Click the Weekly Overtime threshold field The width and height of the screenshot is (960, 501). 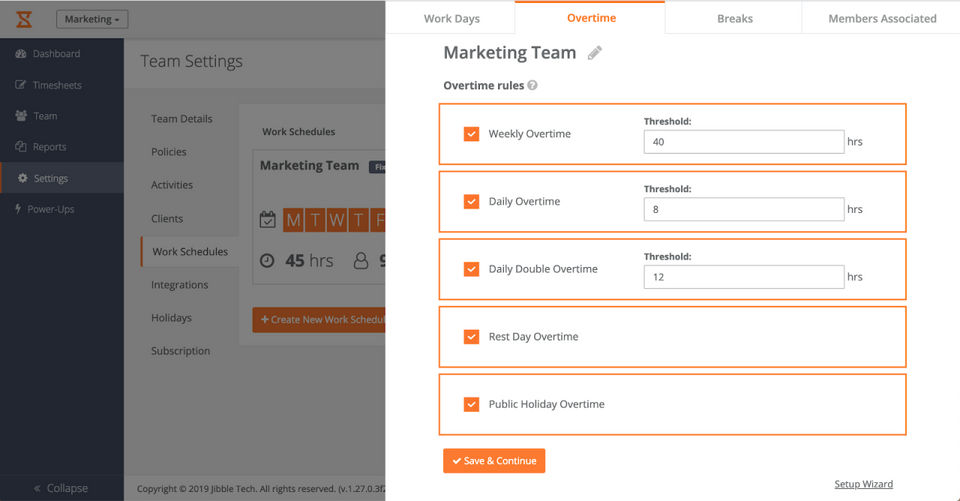pyautogui.click(x=743, y=142)
